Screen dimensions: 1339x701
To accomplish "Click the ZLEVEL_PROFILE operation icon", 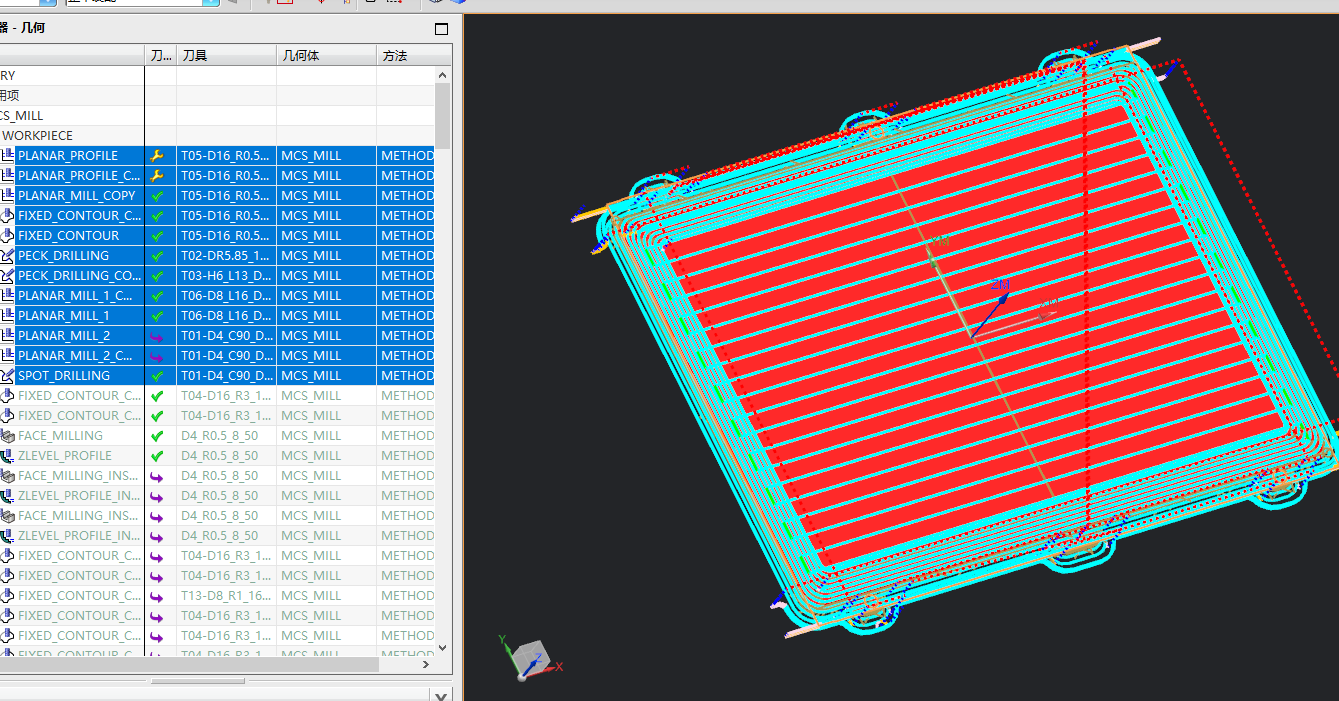I will (8, 456).
